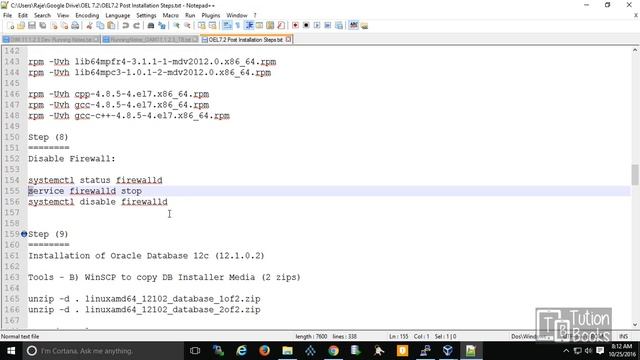
Task: Click the Open file toolbar icon
Action: tap(21, 26)
